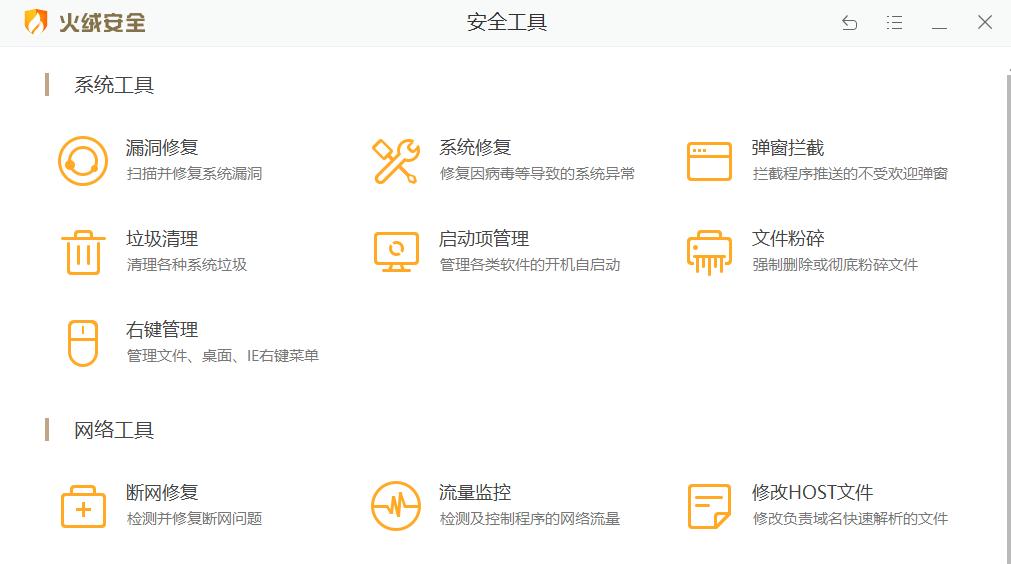Screen dimensions: 1011x564
Task: Select the 垃圾清理 title text
Action: (x=162, y=238)
